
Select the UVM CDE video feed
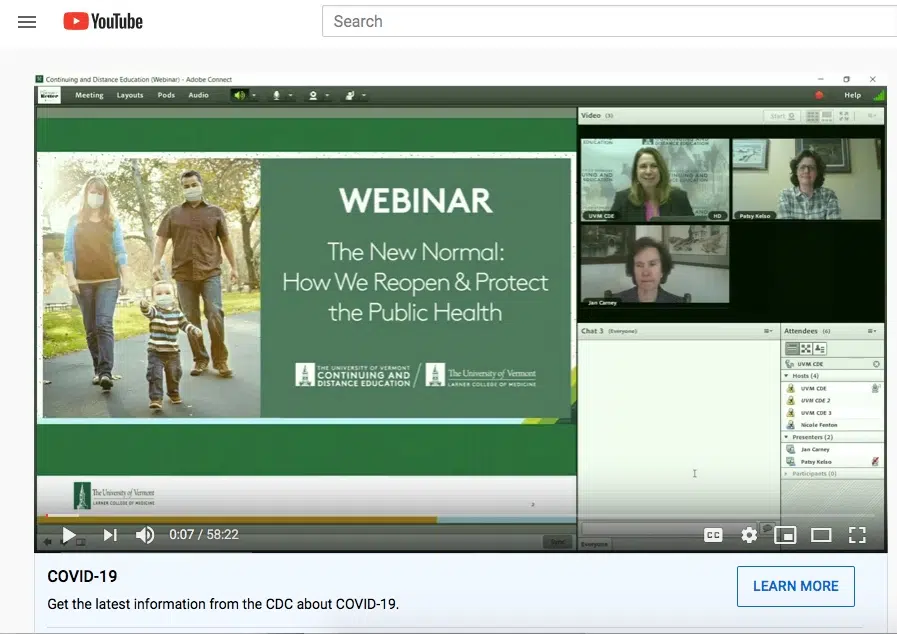pos(655,179)
